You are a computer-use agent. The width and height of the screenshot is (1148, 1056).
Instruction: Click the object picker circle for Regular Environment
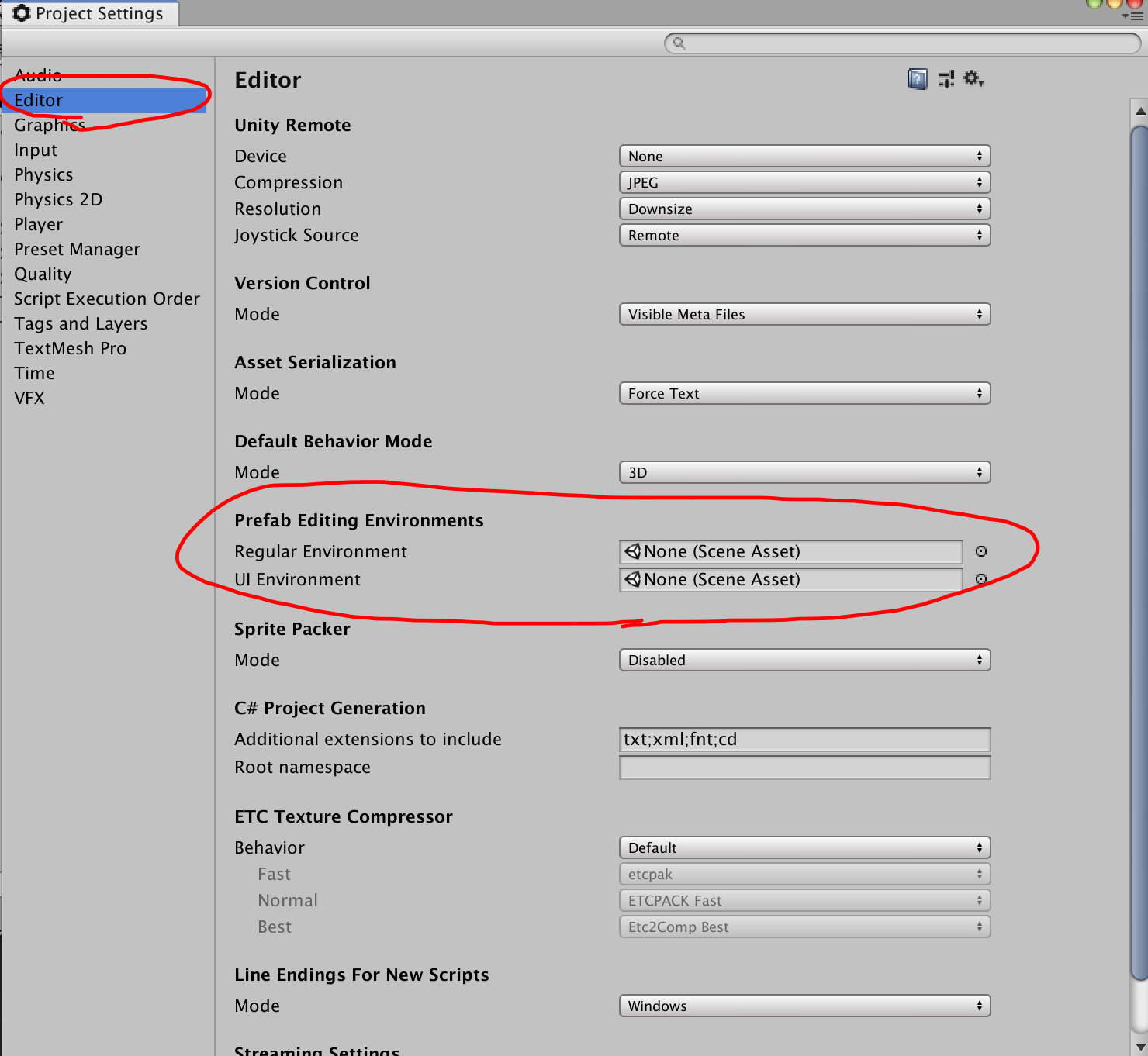[981, 551]
